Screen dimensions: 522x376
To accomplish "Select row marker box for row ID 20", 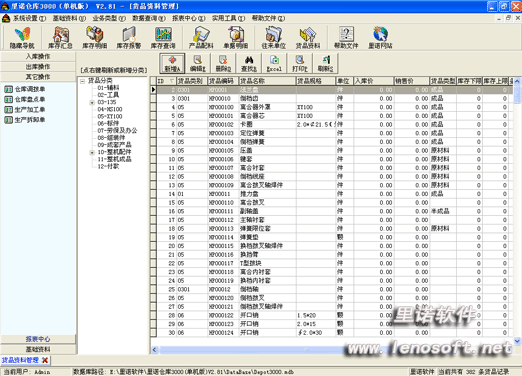I will 153,246.
